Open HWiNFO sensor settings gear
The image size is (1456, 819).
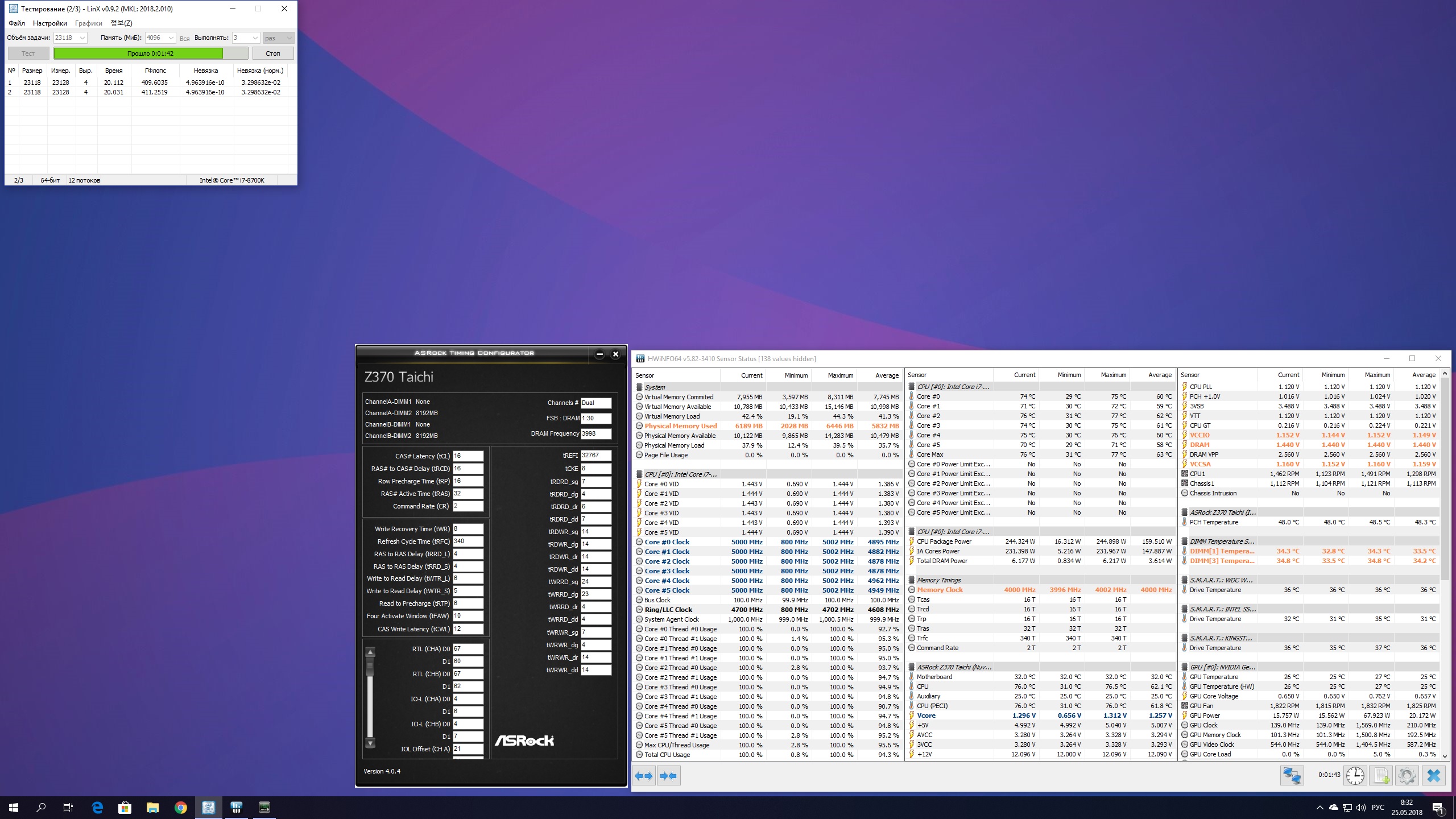click(x=1407, y=775)
